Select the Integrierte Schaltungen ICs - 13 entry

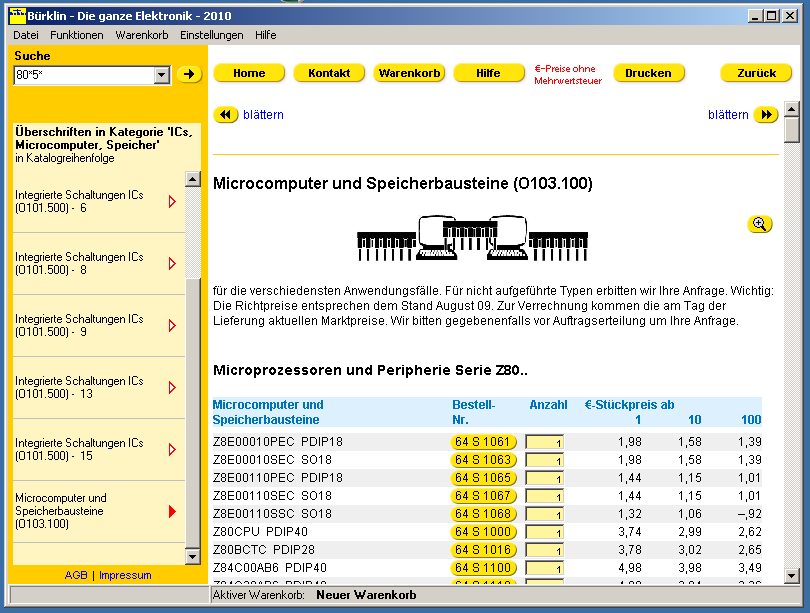tap(99, 387)
